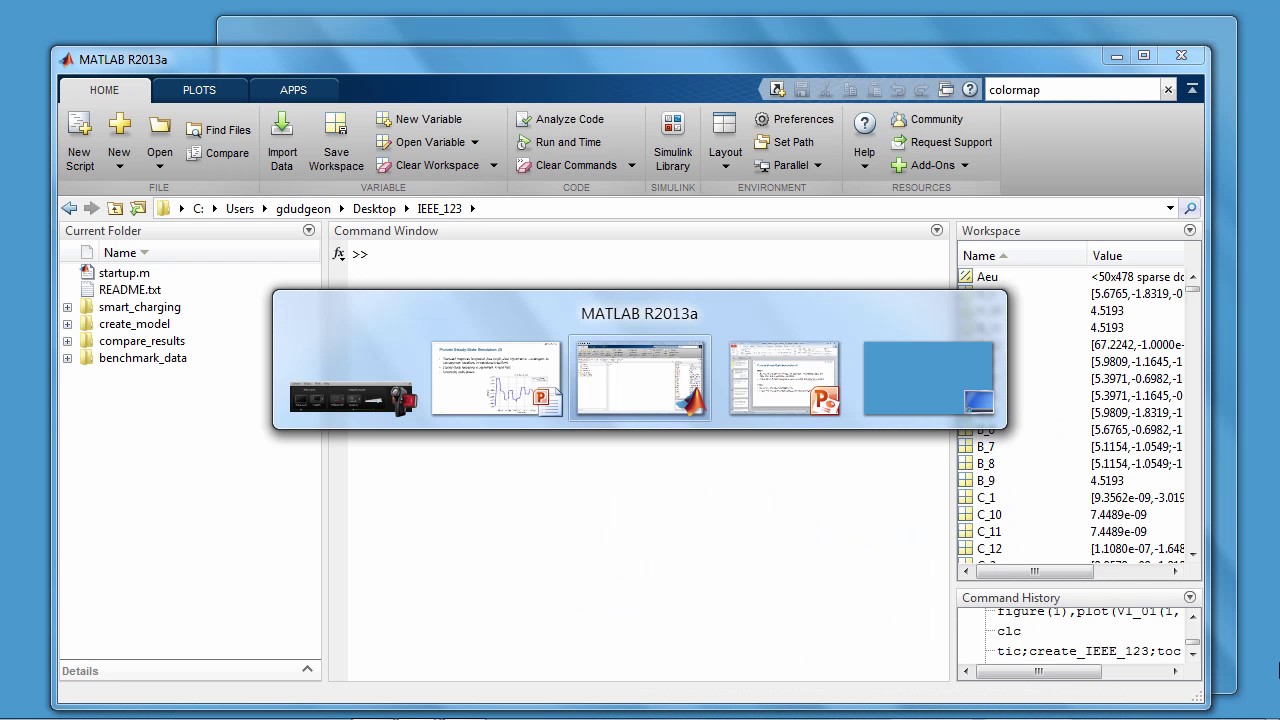Click Analyze Code

[x=560, y=119]
